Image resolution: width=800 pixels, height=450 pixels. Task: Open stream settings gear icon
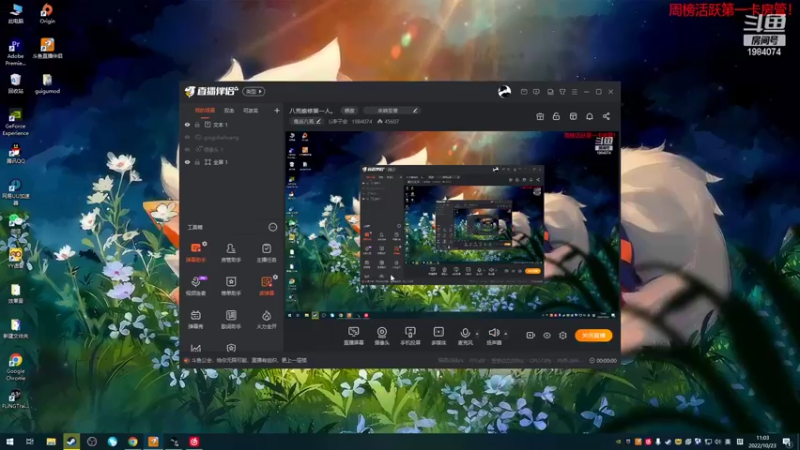(x=563, y=335)
